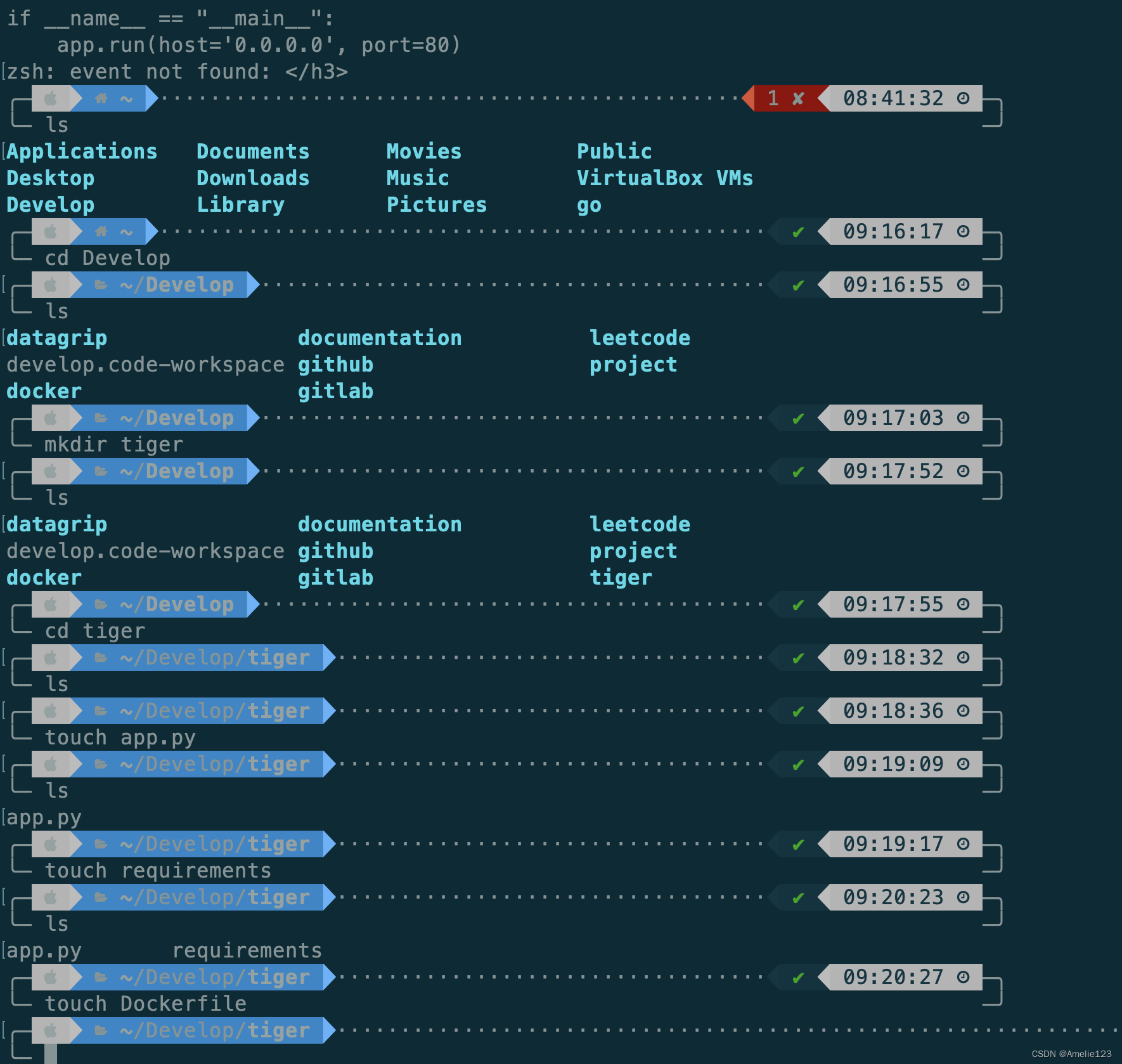Click tiger folder below project in listing
The image size is (1122, 1064).
[621, 578]
